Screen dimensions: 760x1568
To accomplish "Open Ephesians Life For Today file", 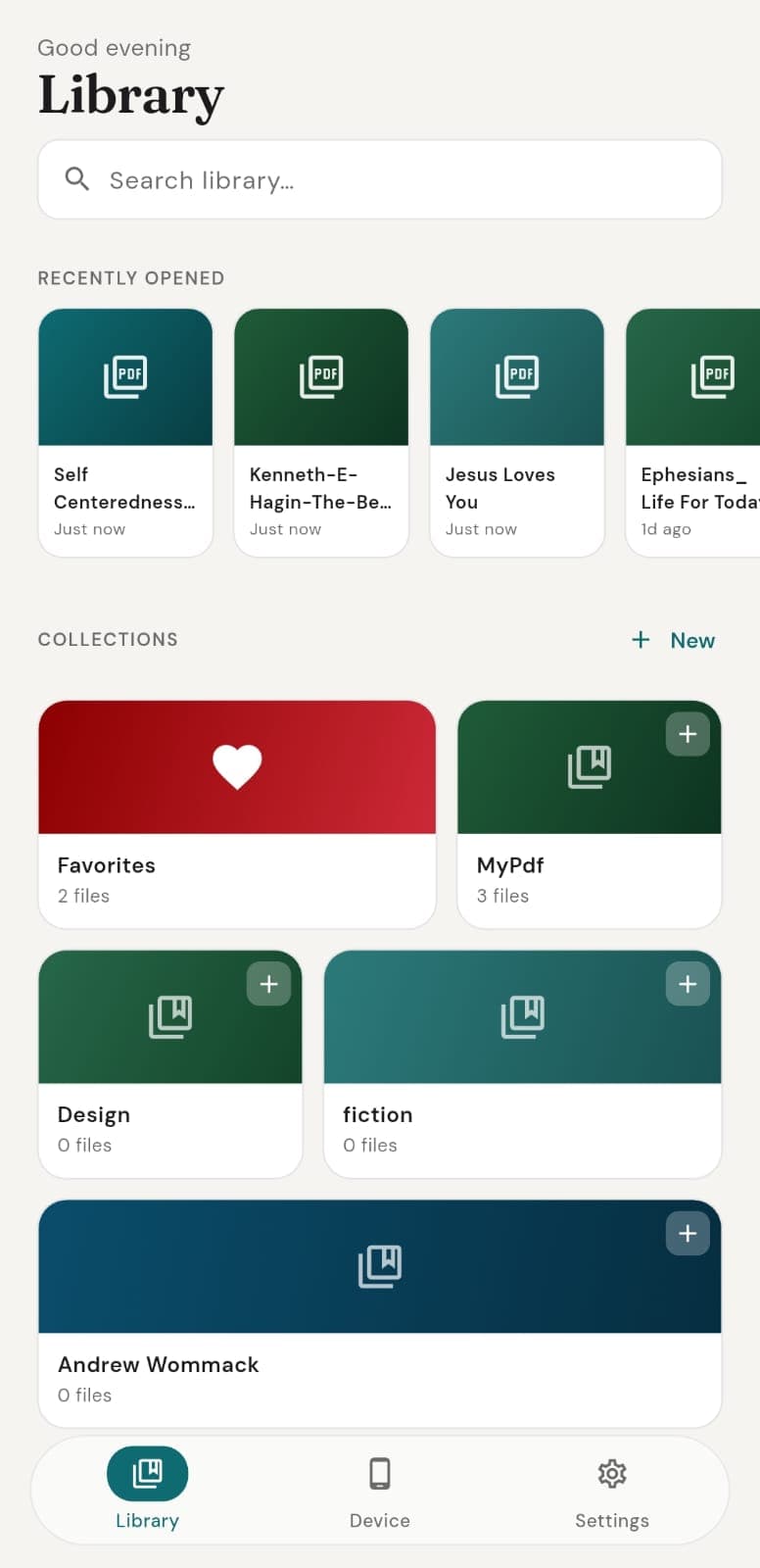I will (692, 433).
